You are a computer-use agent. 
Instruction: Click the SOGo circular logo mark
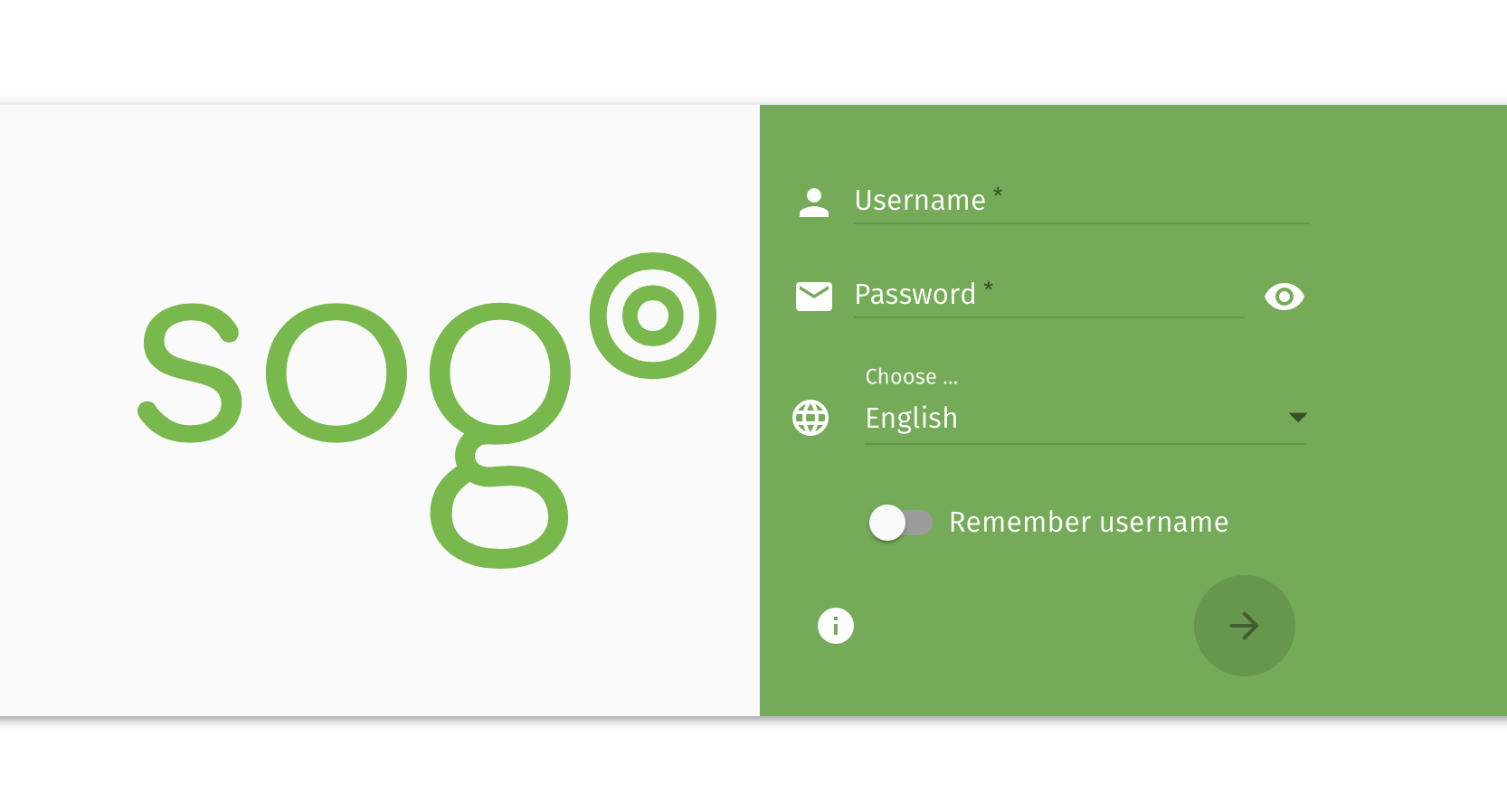tap(652, 315)
